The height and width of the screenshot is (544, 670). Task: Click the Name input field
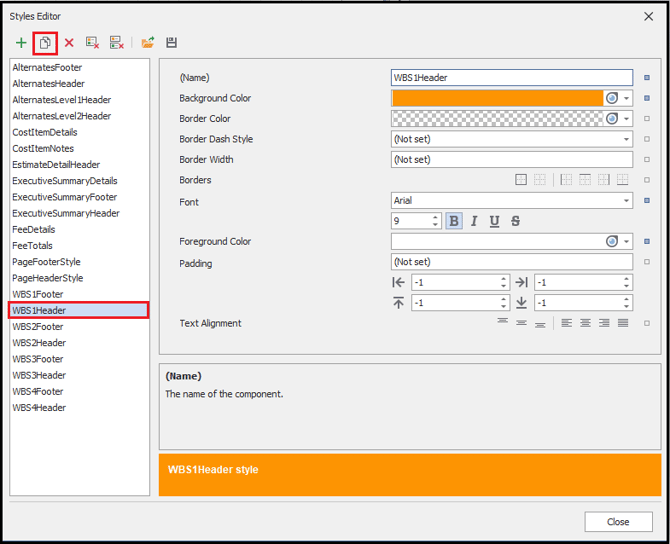pyautogui.click(x=512, y=78)
